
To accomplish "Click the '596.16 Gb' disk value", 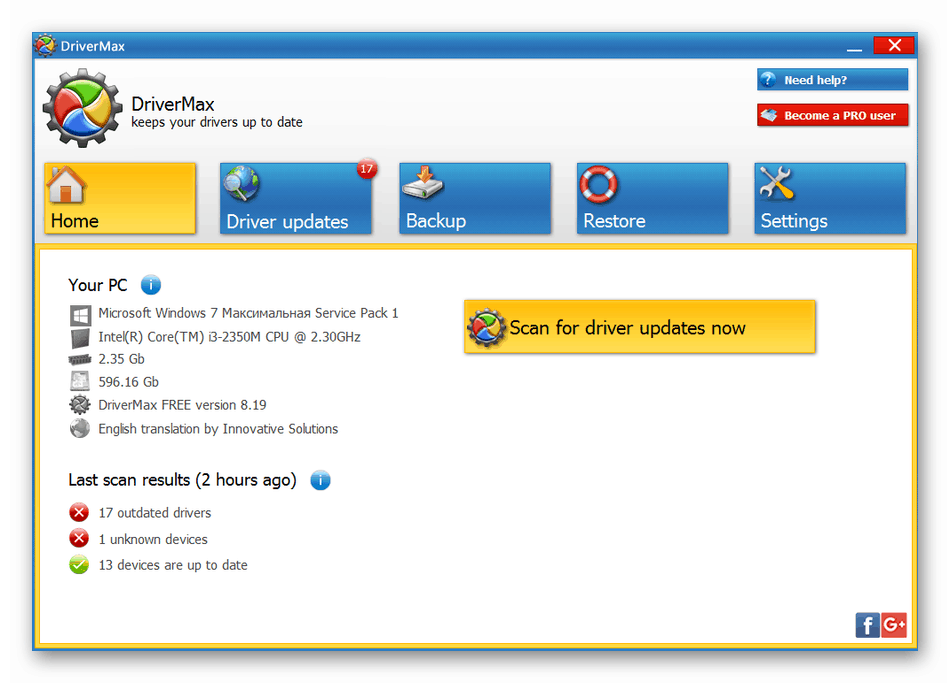I will click(x=128, y=382).
